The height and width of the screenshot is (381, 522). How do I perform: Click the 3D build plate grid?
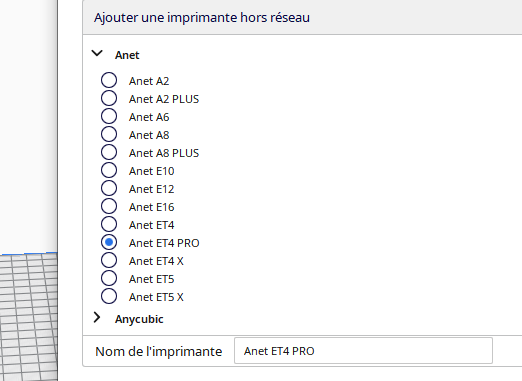pos(29,317)
